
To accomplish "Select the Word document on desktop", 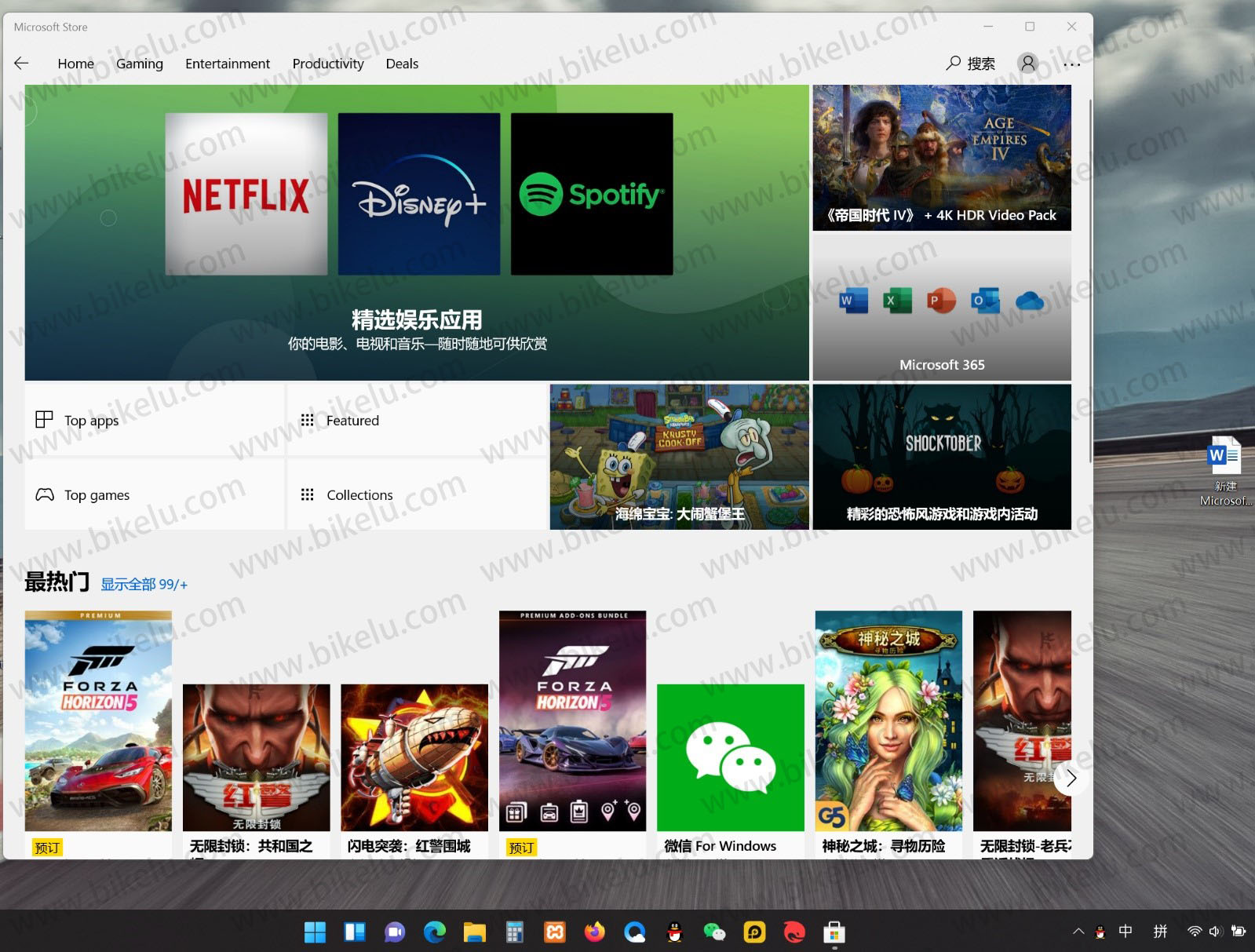I will [x=1224, y=471].
